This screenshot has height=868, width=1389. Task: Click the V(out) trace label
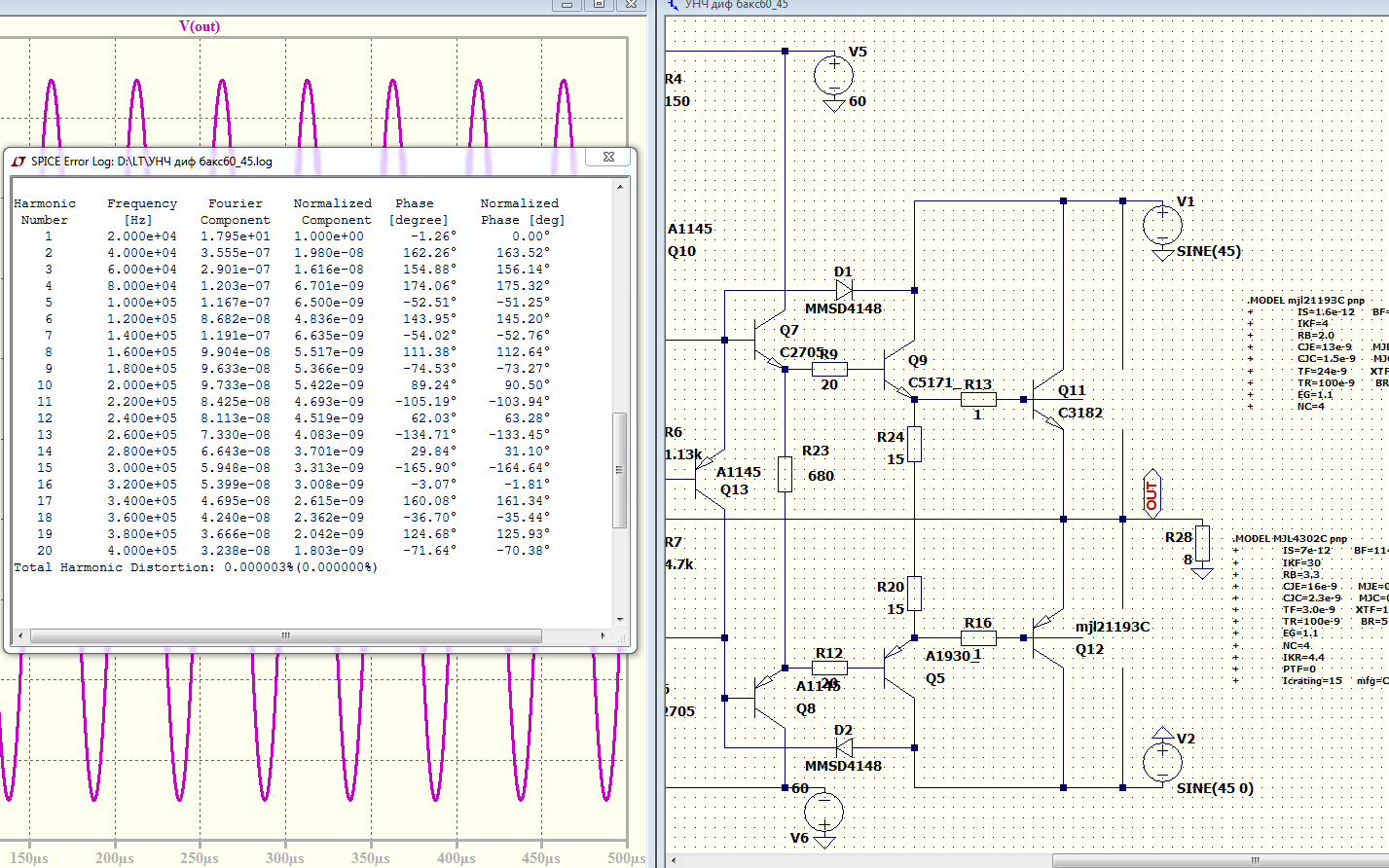tap(200, 26)
